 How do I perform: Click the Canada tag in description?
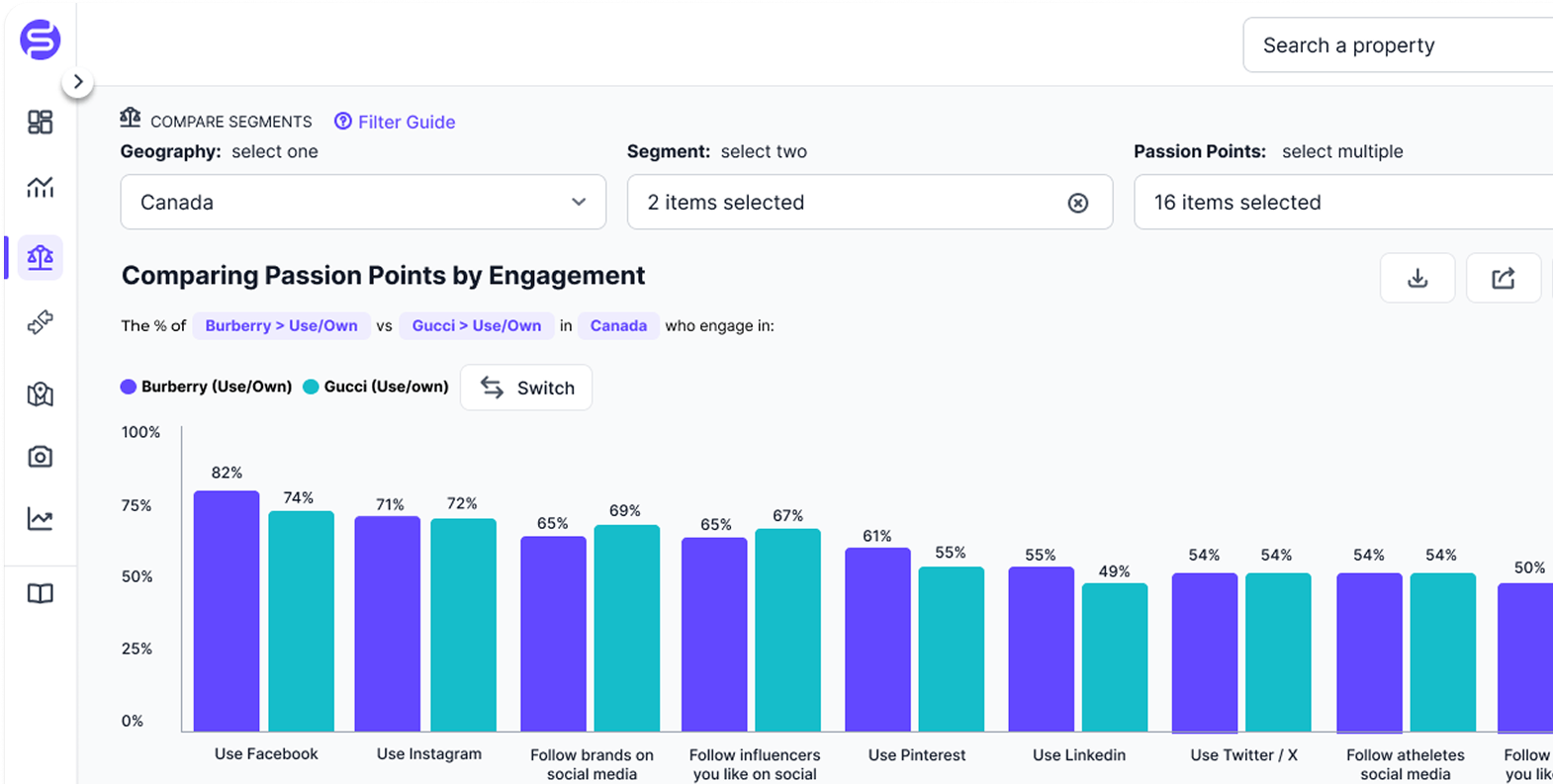[x=618, y=325]
